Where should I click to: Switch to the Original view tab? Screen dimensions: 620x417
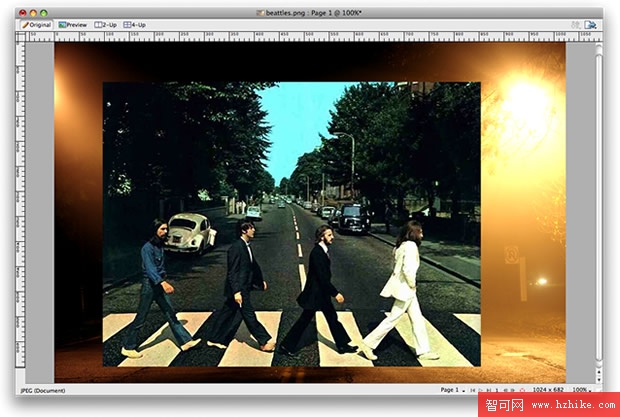[37, 24]
